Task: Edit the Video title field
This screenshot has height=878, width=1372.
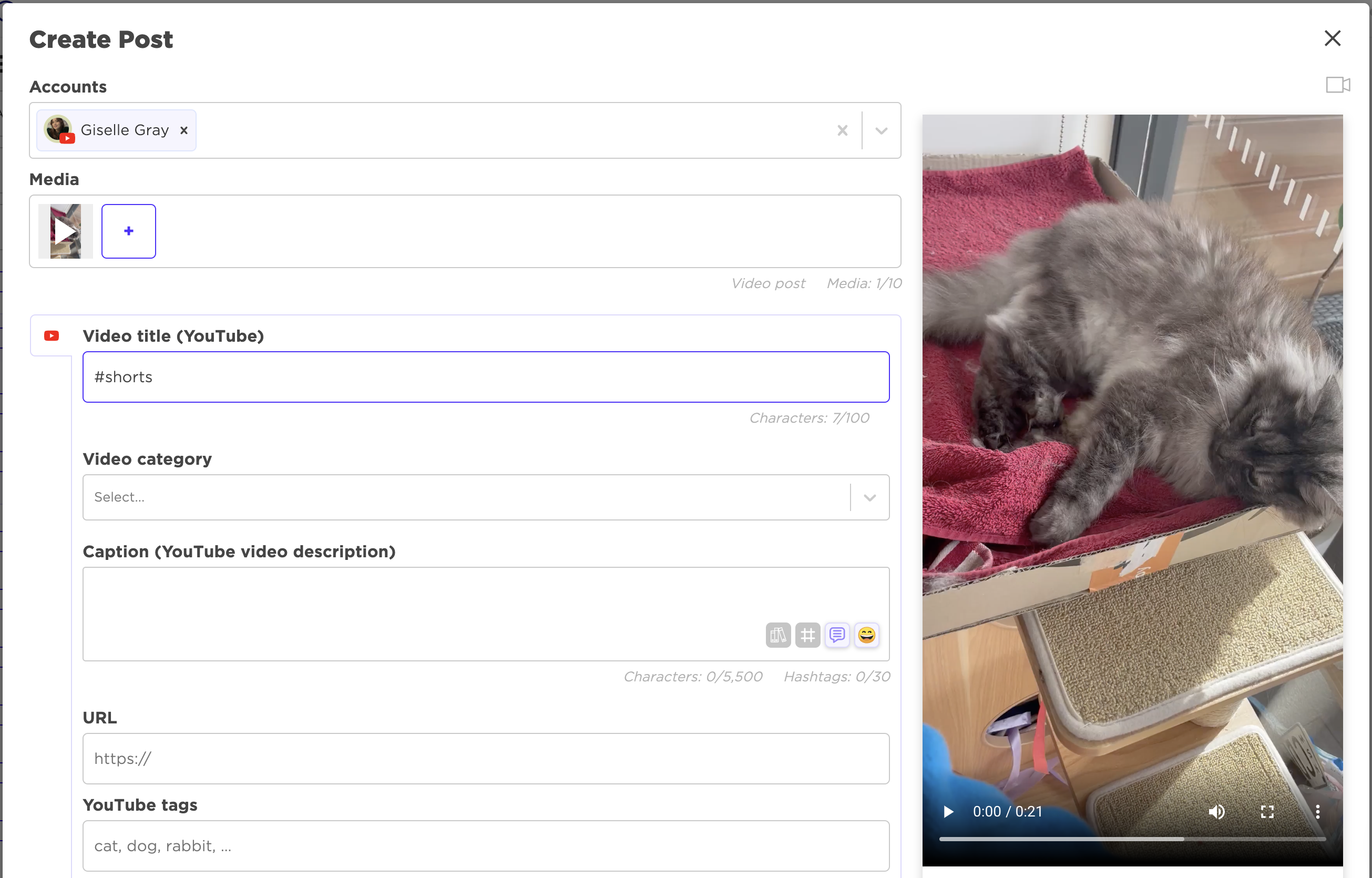Action: pos(486,377)
